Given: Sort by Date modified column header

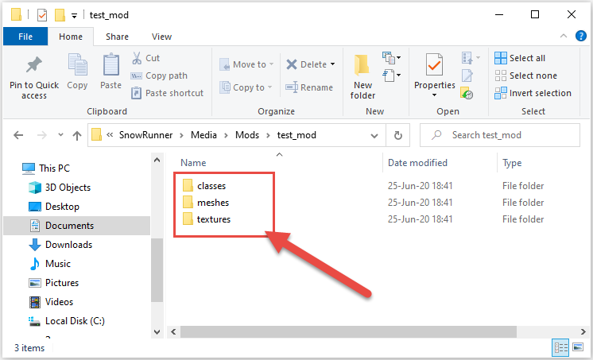Looking at the screenshot, I should tap(418, 163).
